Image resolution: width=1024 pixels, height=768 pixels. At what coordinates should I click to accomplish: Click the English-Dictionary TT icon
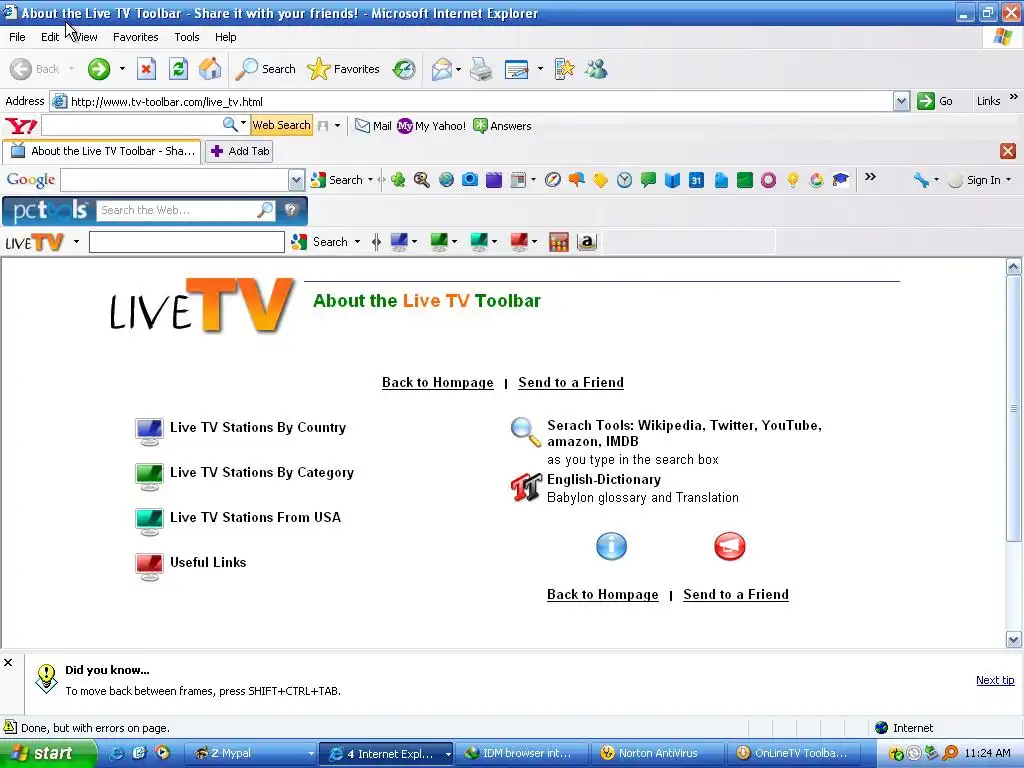[526, 487]
